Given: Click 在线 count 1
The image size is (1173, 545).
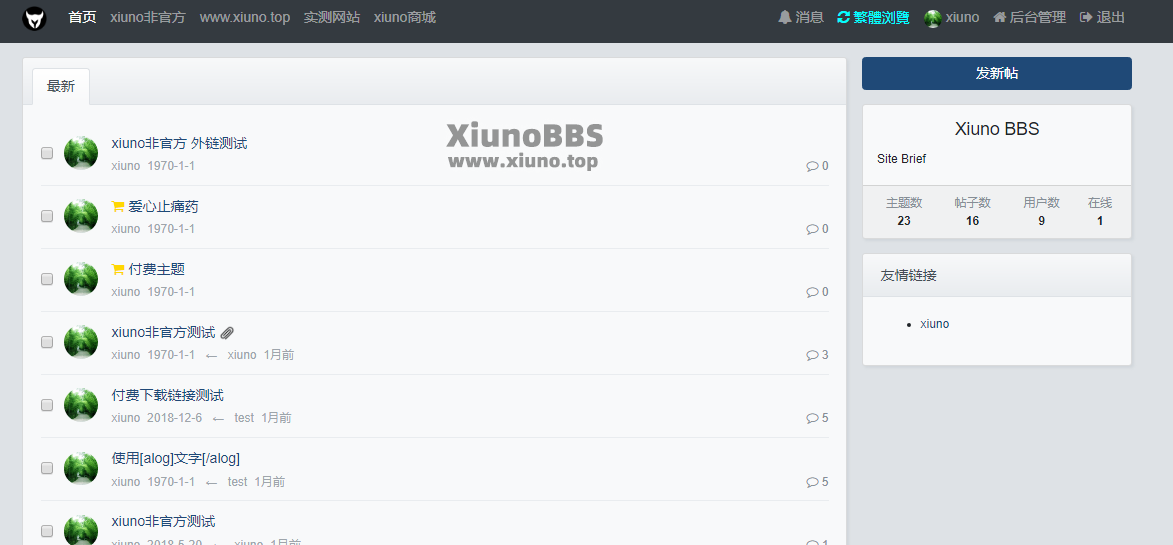Looking at the screenshot, I should 1100,221.
